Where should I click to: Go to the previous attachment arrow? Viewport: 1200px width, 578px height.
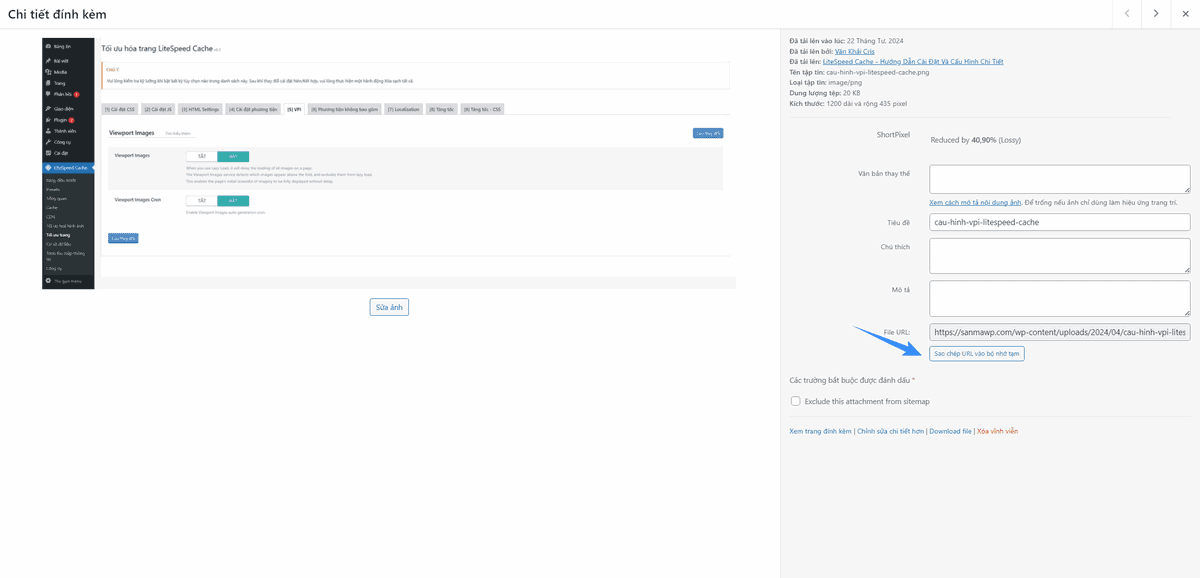point(1127,14)
